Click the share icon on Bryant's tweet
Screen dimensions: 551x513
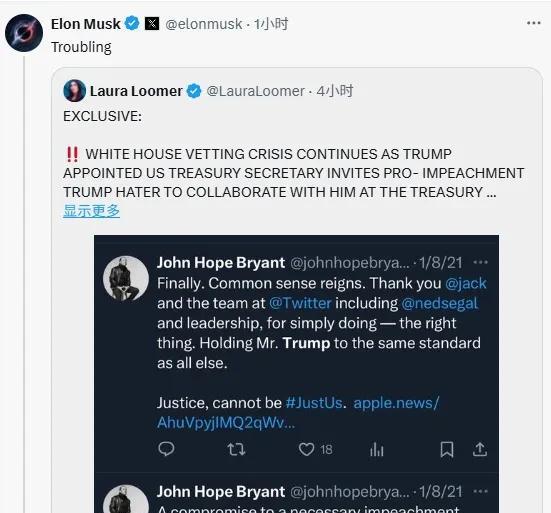pyautogui.click(x=480, y=449)
